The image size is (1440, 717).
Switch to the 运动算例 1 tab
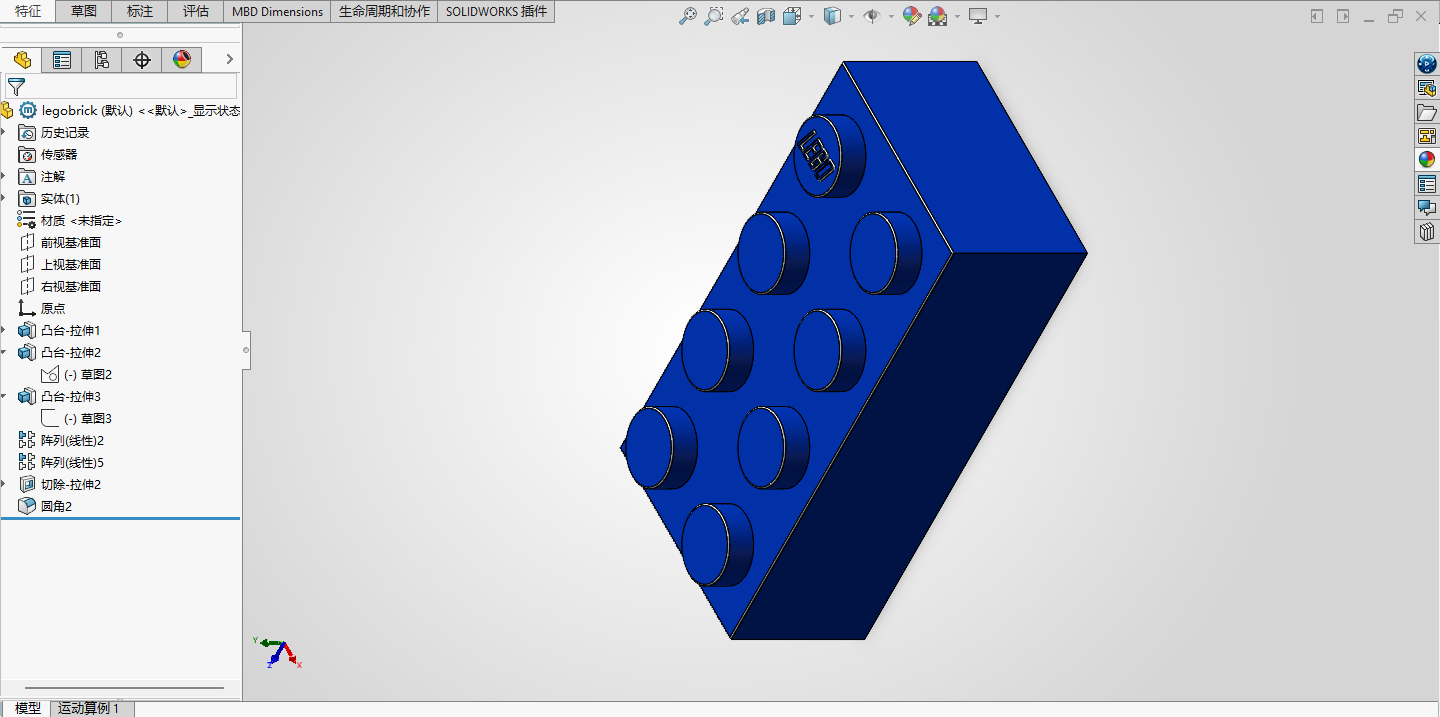click(x=90, y=708)
